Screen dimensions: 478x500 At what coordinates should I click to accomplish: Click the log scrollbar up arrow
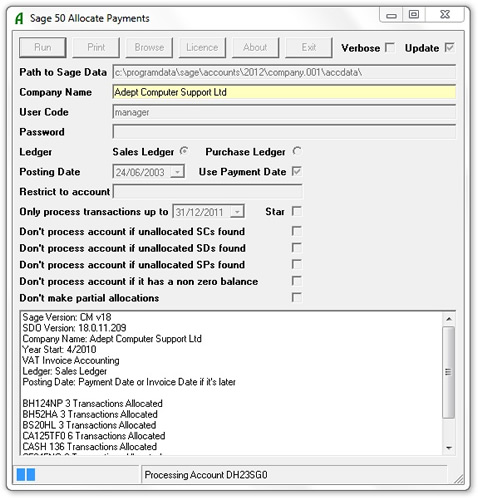tap(449, 319)
